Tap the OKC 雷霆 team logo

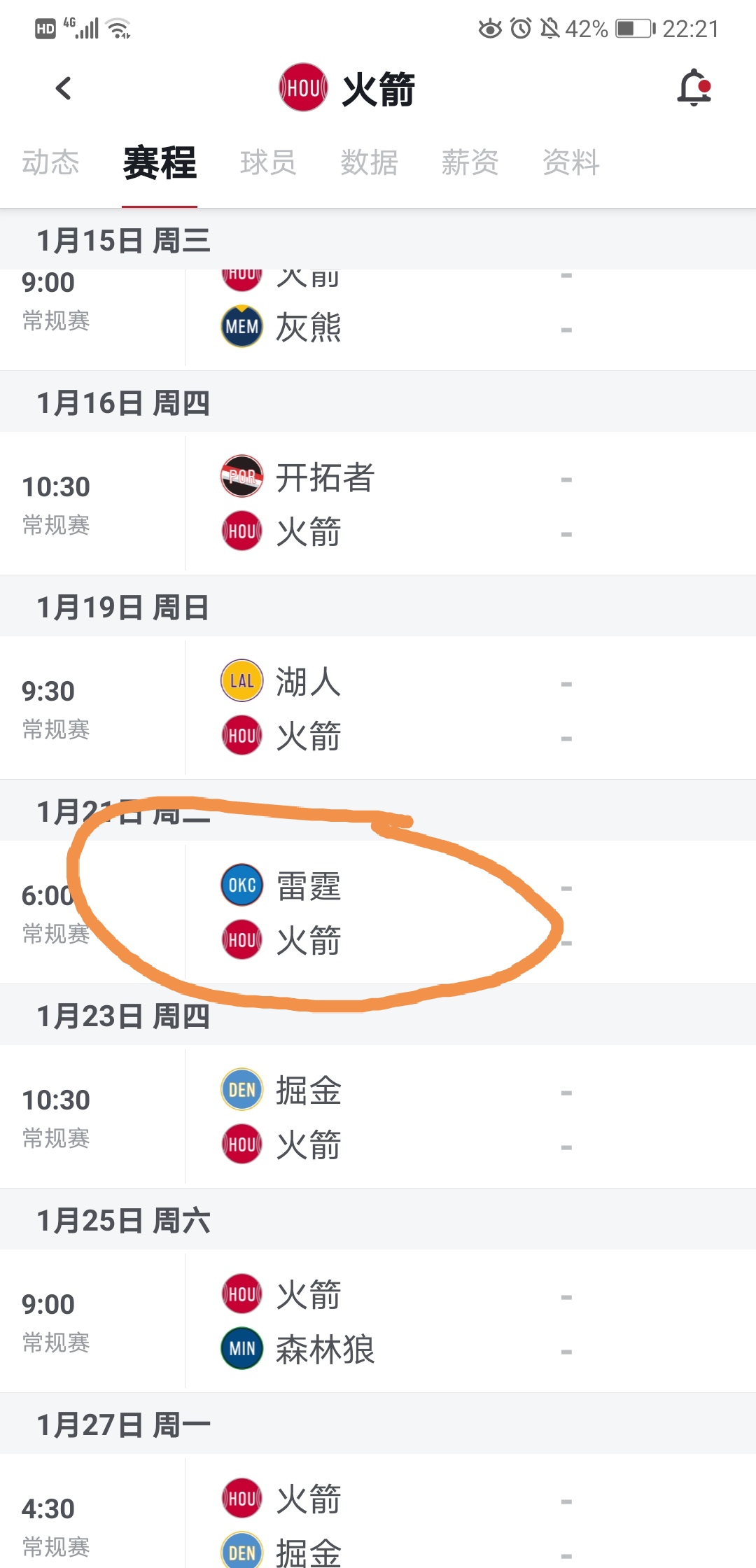point(242,885)
